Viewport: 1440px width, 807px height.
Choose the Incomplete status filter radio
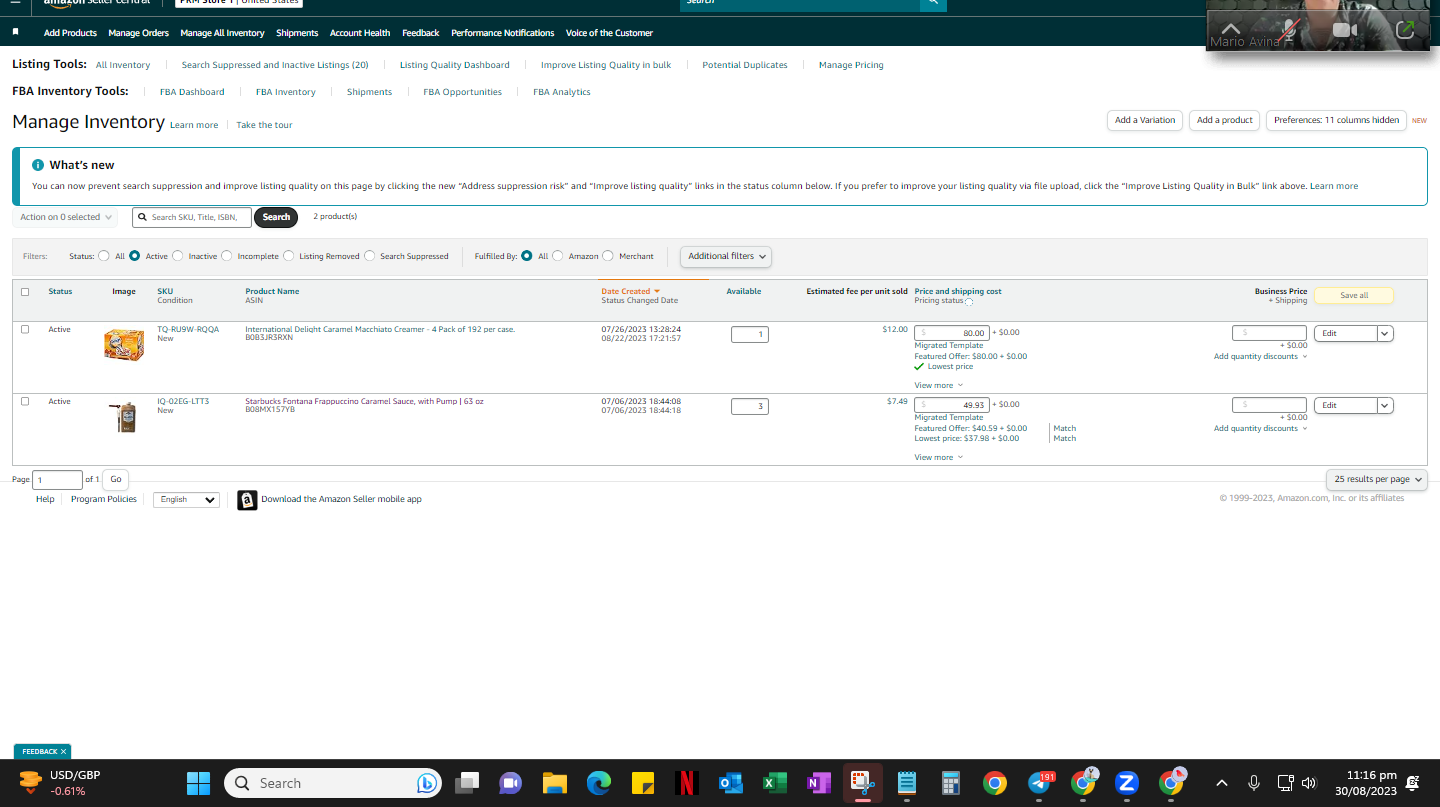coord(227,256)
